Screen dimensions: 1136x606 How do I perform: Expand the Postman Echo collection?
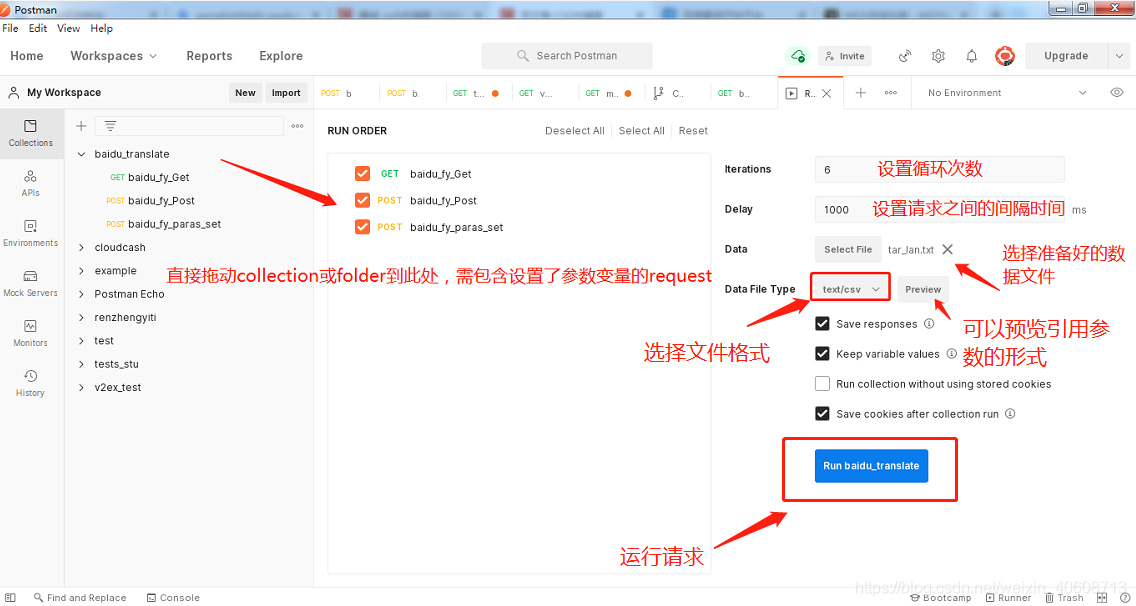tap(81, 294)
